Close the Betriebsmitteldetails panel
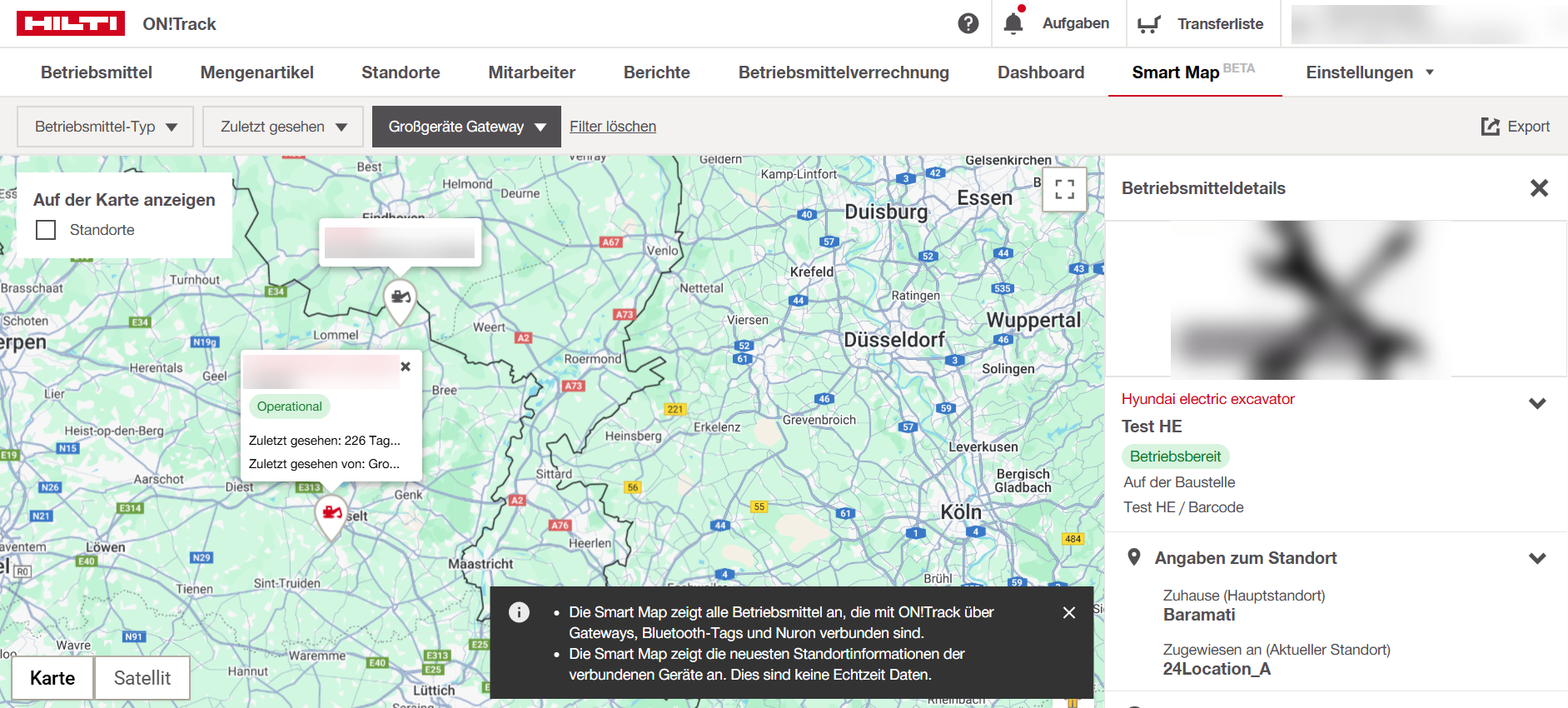The image size is (1568, 708). [x=1539, y=188]
